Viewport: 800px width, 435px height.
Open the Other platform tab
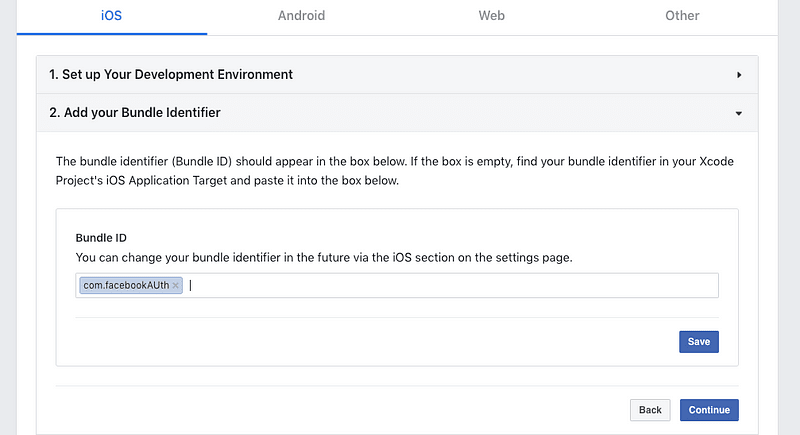tap(682, 16)
